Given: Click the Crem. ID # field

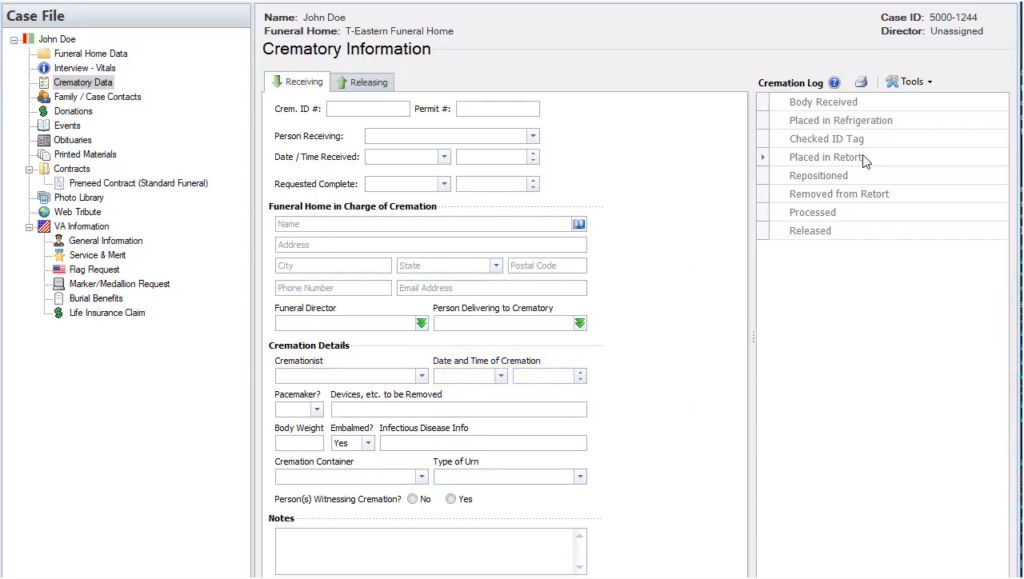Looking at the screenshot, I should pyautogui.click(x=368, y=109).
